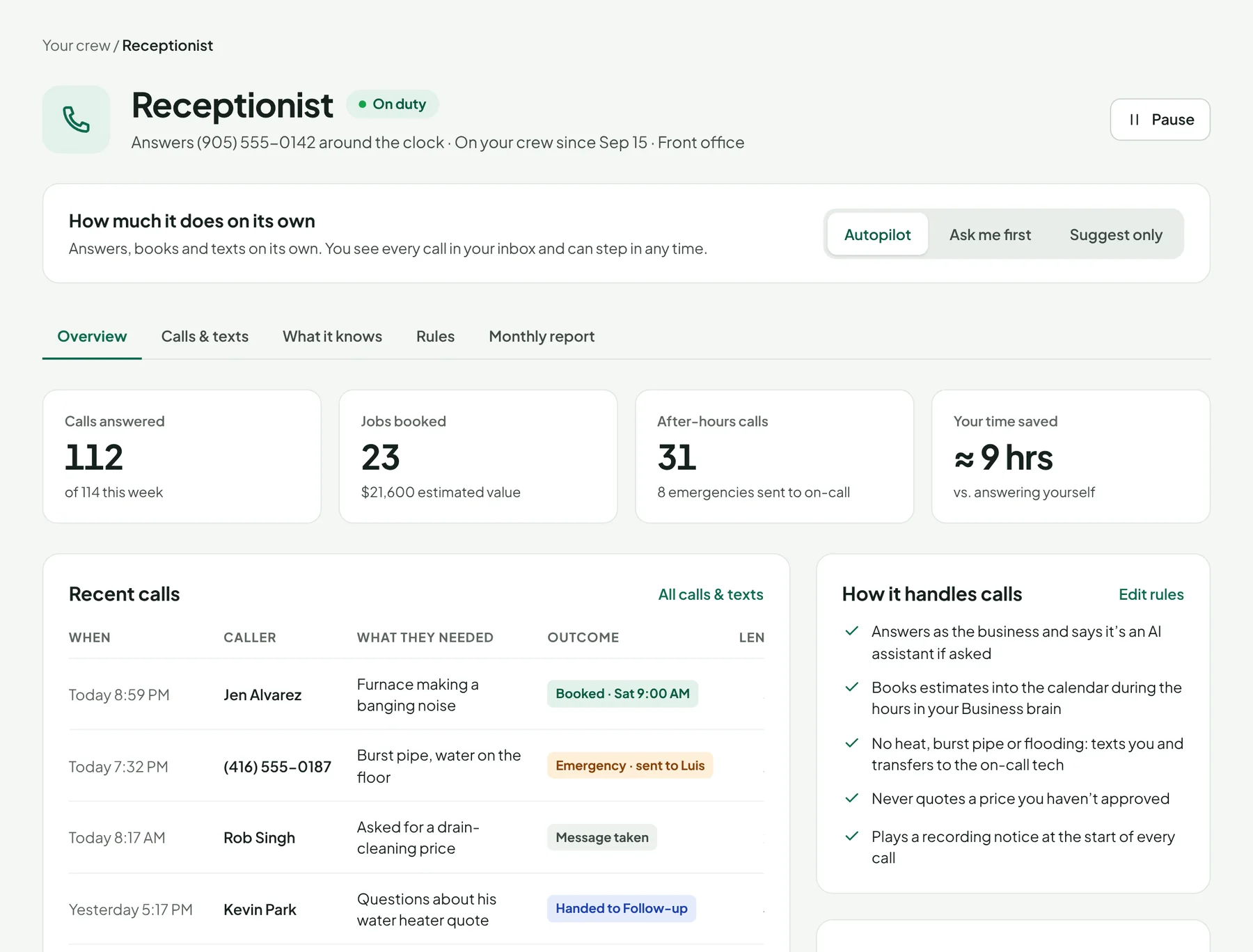Pause the Receptionist
Viewport: 1253px width, 952px height.
pos(1160,120)
